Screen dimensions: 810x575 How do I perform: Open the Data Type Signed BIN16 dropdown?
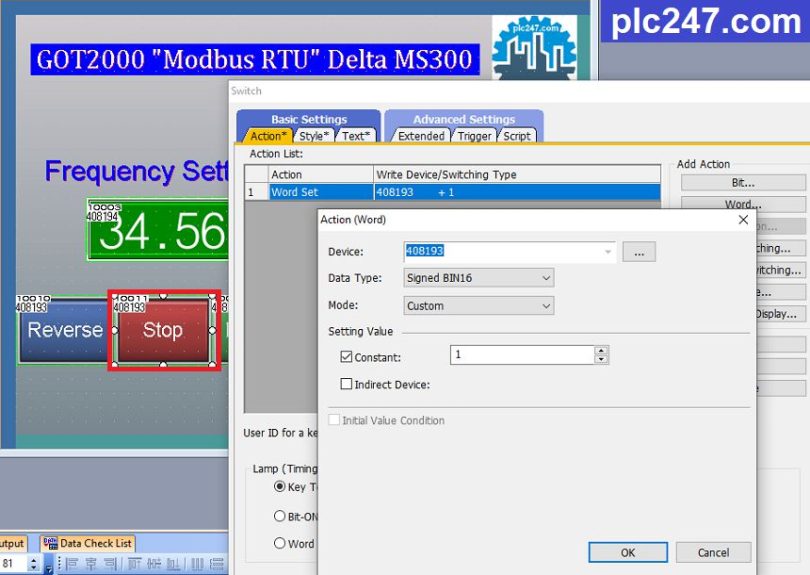[x=478, y=278]
